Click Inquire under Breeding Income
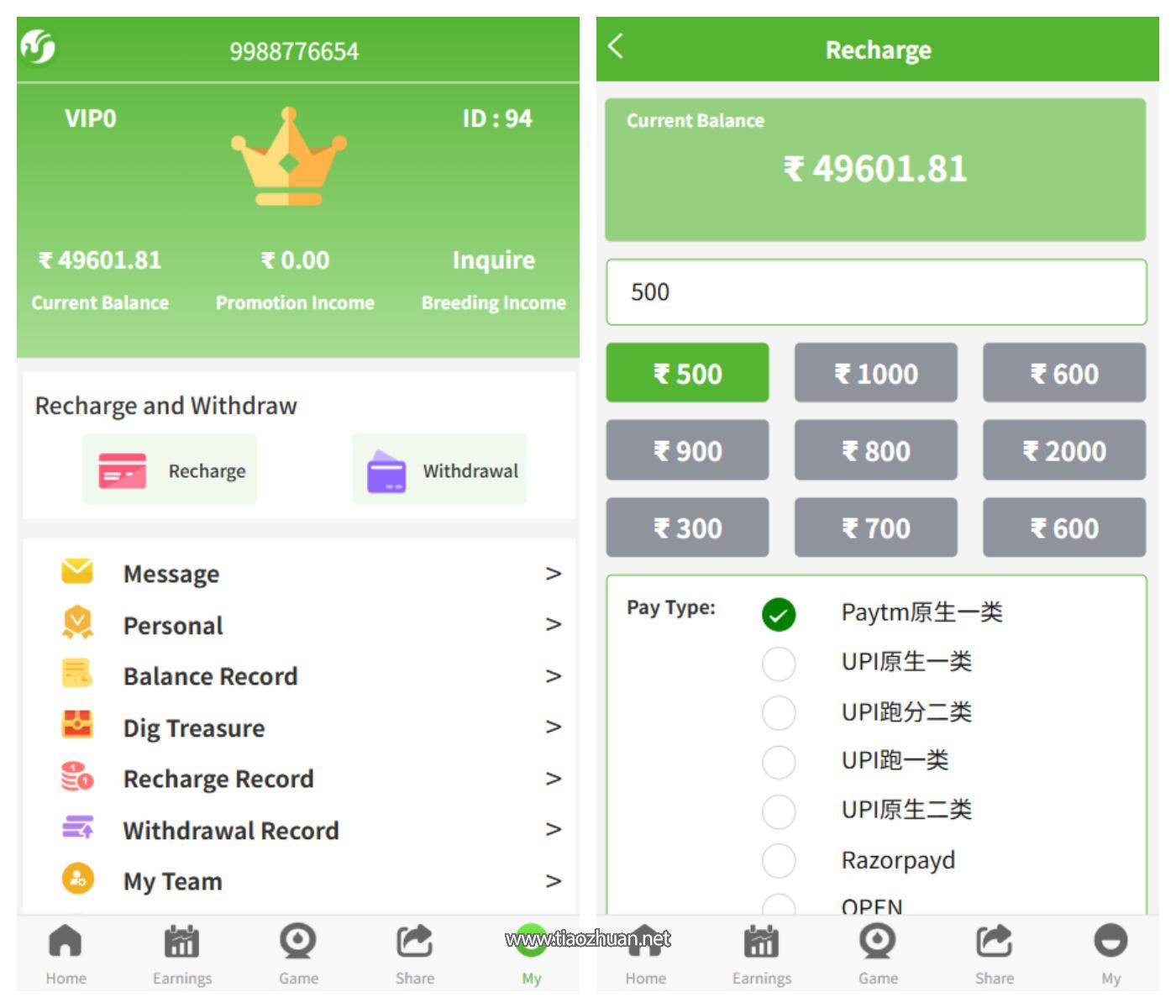 tap(494, 260)
